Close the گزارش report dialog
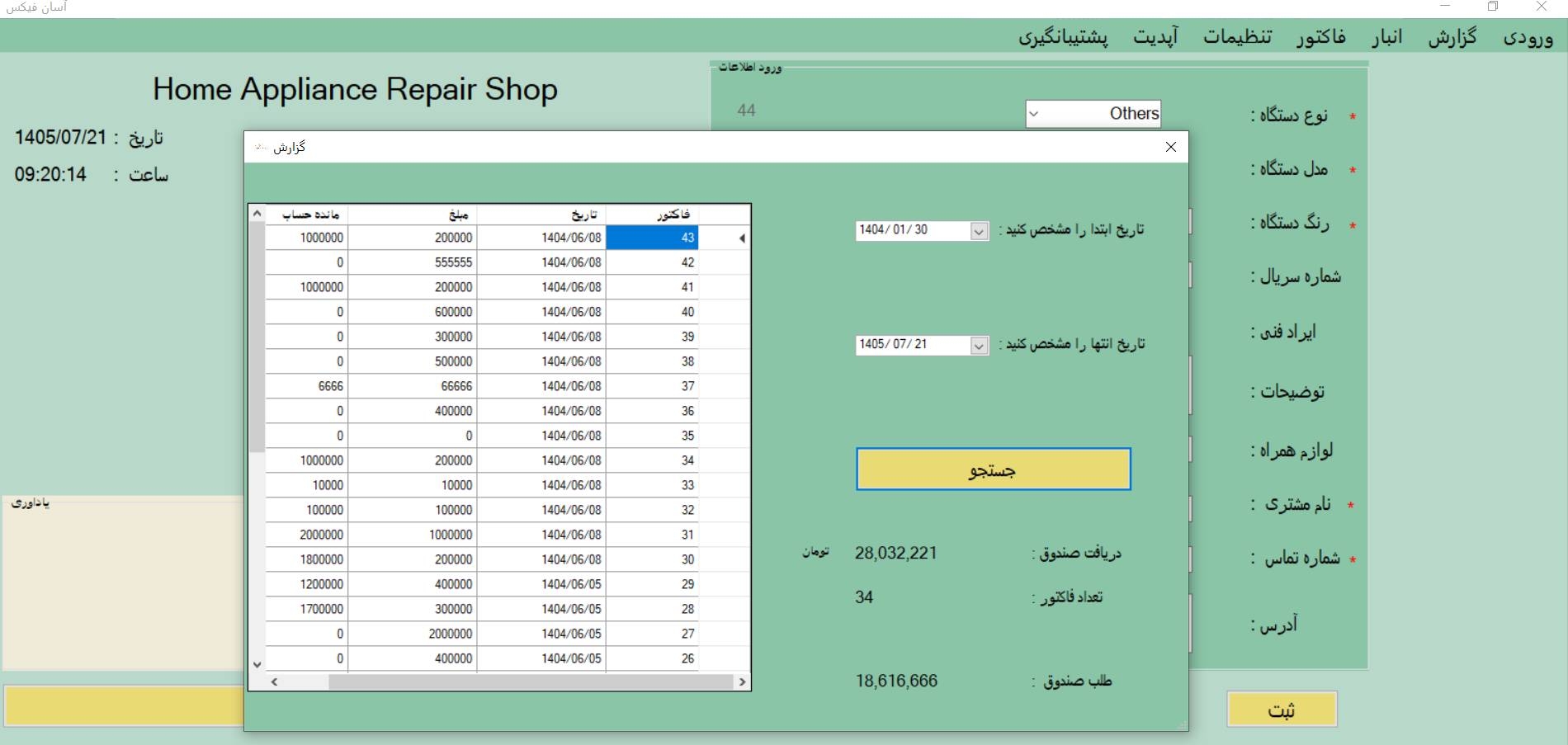Screen dimensions: 1568x745 [1170, 147]
